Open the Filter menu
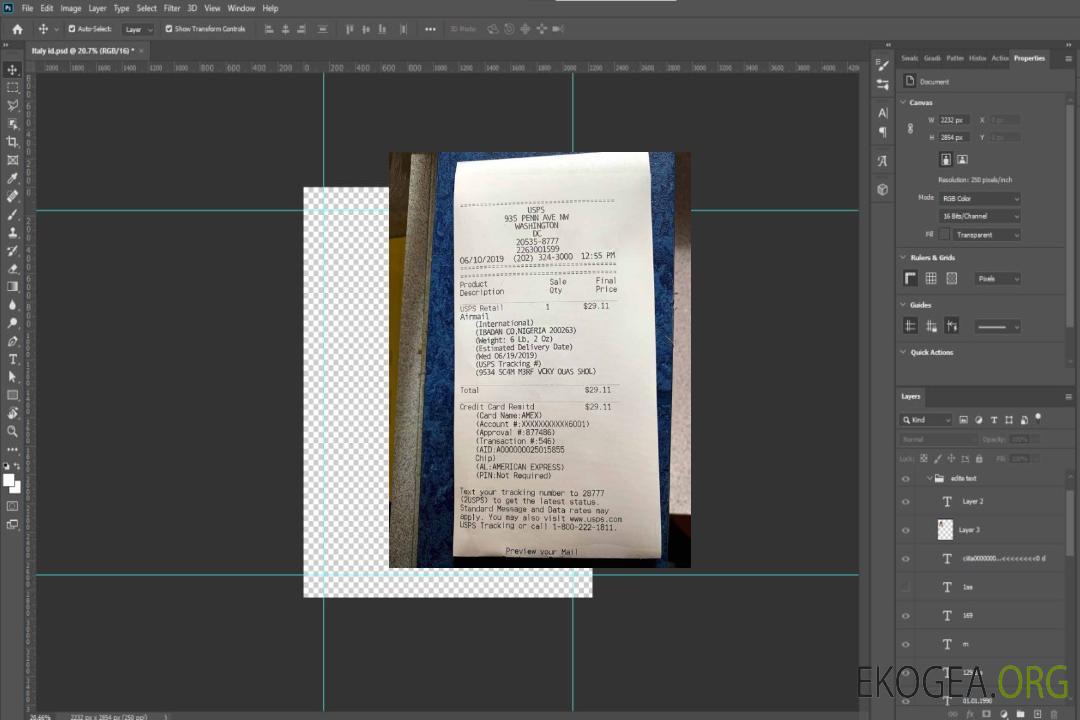The height and width of the screenshot is (720, 1080). [172, 8]
